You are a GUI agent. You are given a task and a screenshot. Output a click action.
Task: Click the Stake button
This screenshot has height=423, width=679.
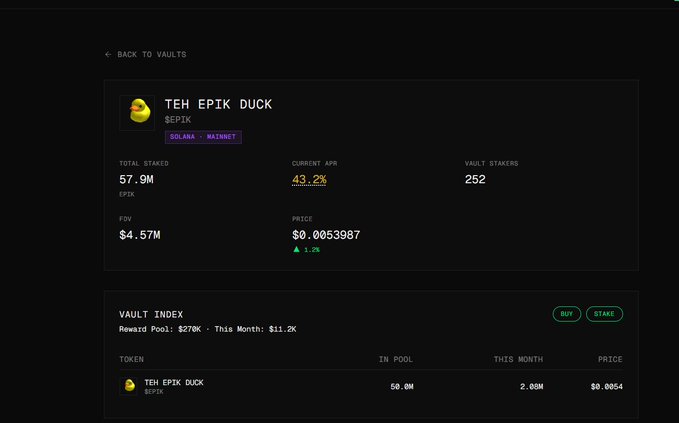pyautogui.click(x=604, y=314)
